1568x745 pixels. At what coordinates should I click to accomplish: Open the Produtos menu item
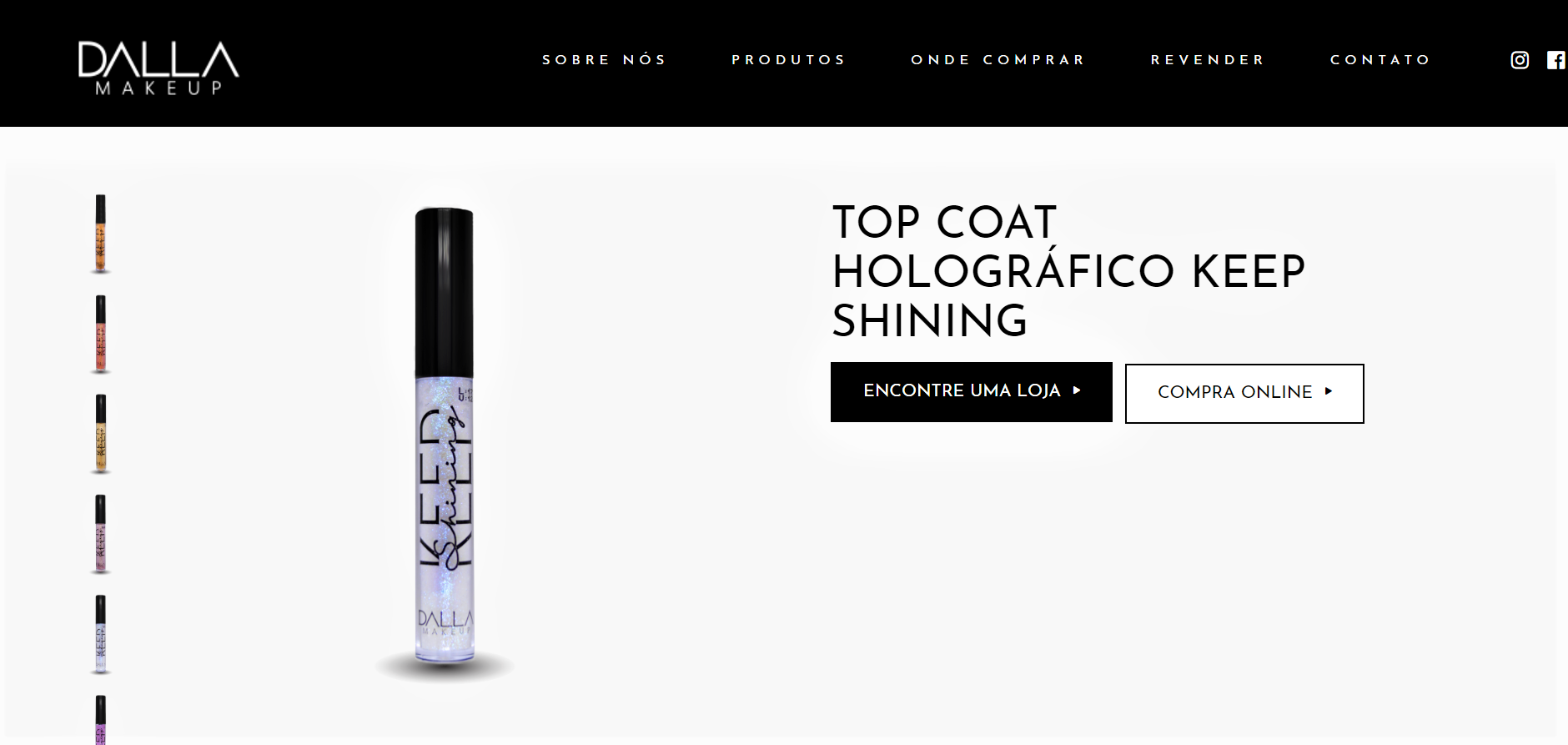pyautogui.click(x=788, y=60)
